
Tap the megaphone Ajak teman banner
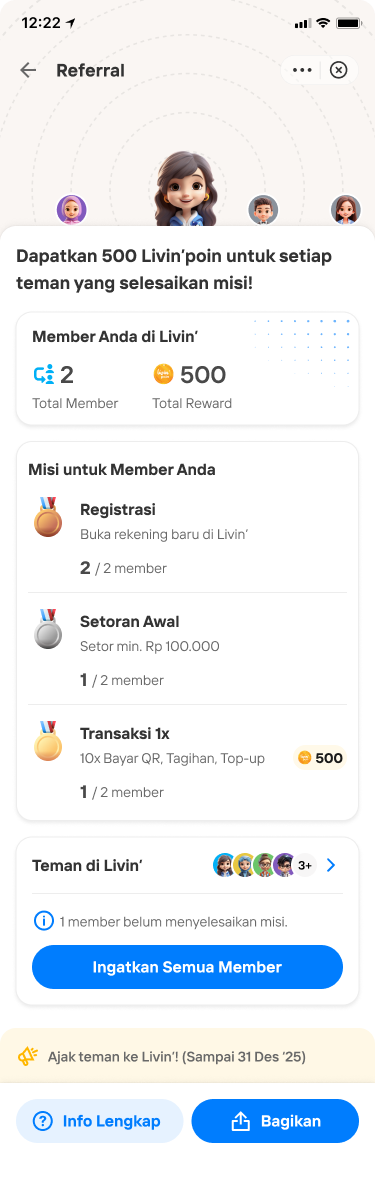(x=187, y=1056)
